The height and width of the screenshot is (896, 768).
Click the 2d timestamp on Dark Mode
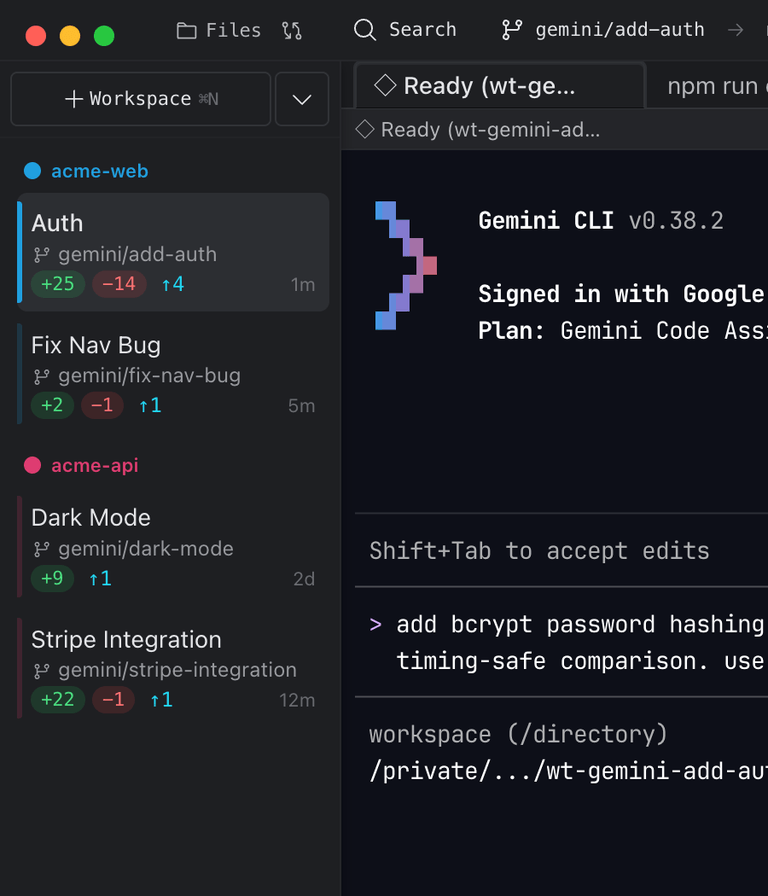click(x=304, y=579)
